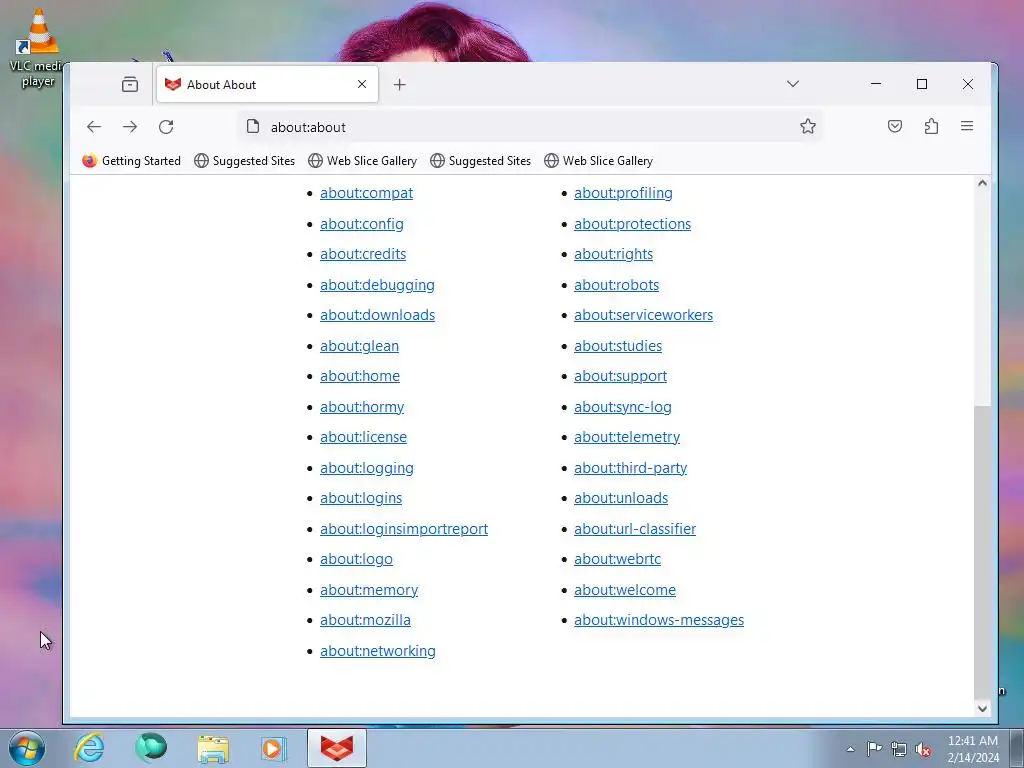Open the first Suggested Sites bookmark

pos(245,161)
